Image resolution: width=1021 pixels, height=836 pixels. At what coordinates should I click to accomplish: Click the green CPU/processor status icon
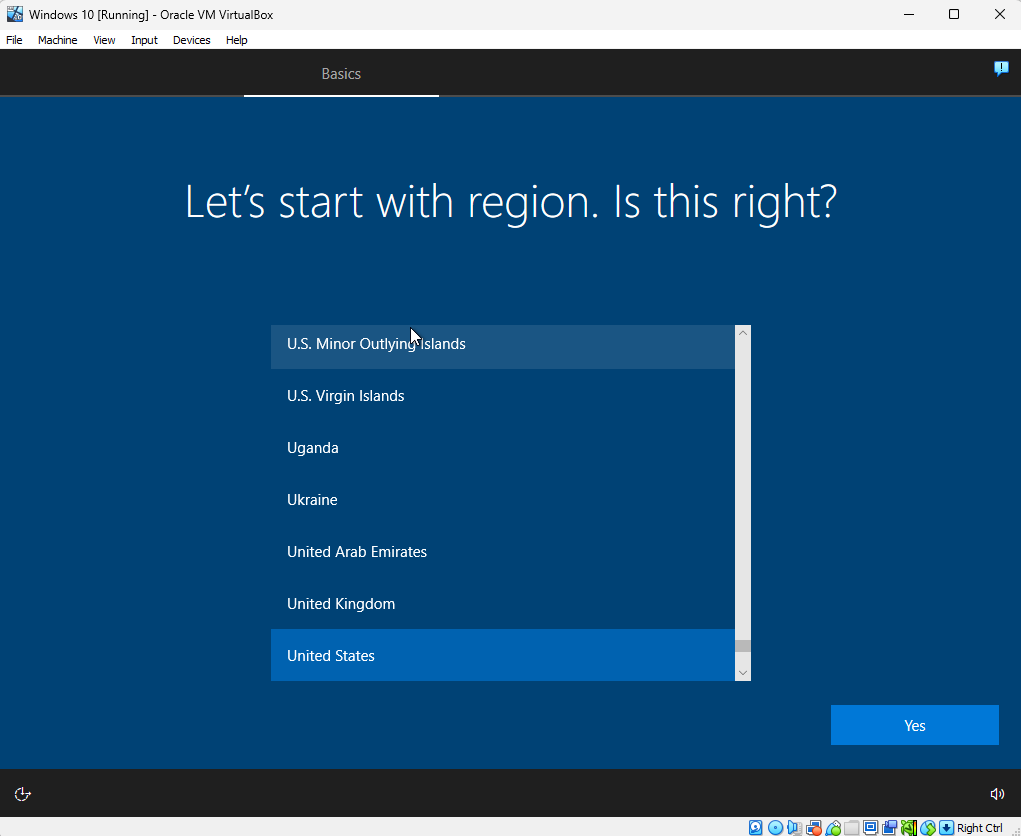908,828
